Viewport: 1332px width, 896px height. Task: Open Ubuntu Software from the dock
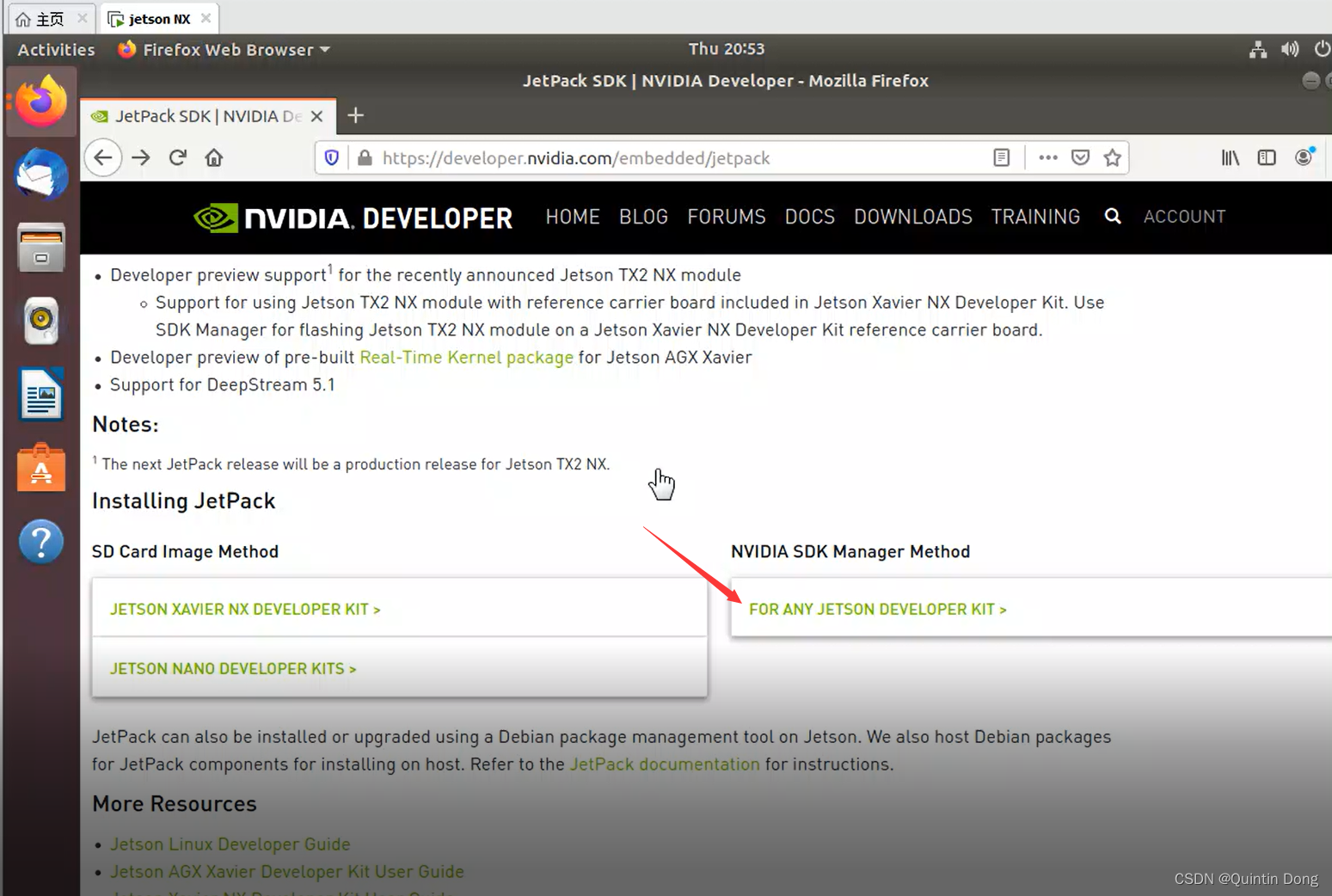click(40, 468)
